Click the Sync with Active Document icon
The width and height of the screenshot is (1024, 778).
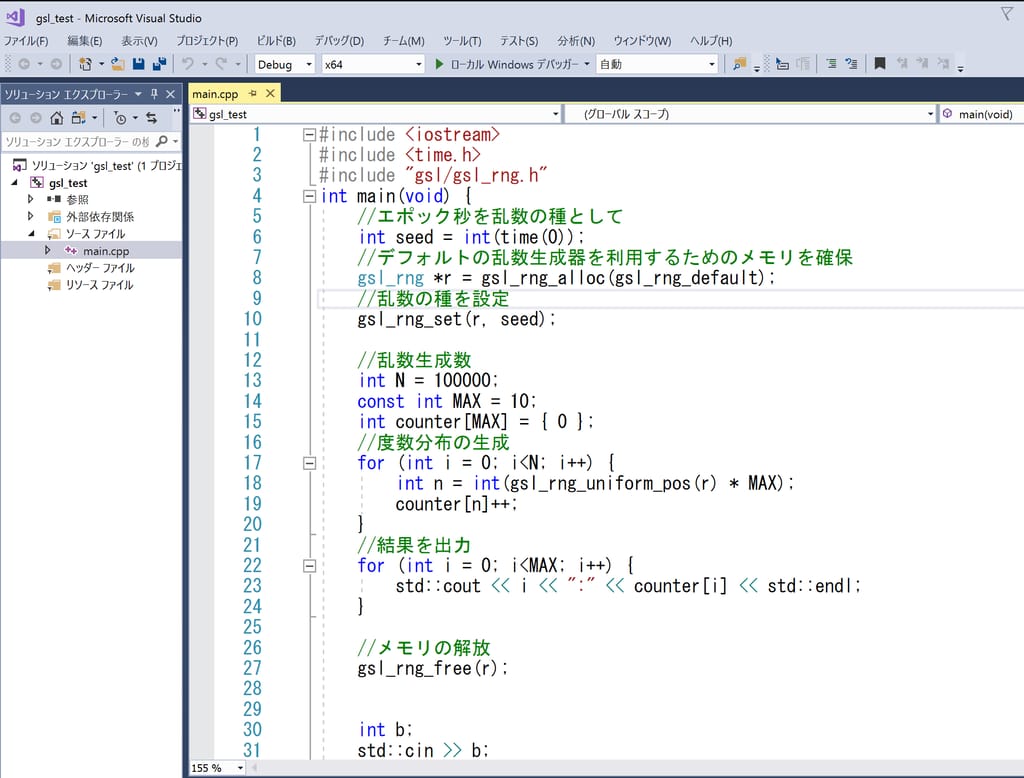(x=152, y=118)
